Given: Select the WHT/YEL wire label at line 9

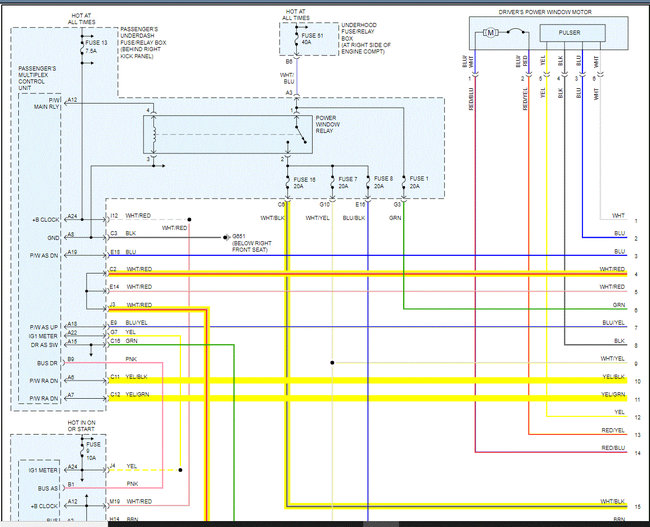Looking at the screenshot, I should [x=613, y=359].
